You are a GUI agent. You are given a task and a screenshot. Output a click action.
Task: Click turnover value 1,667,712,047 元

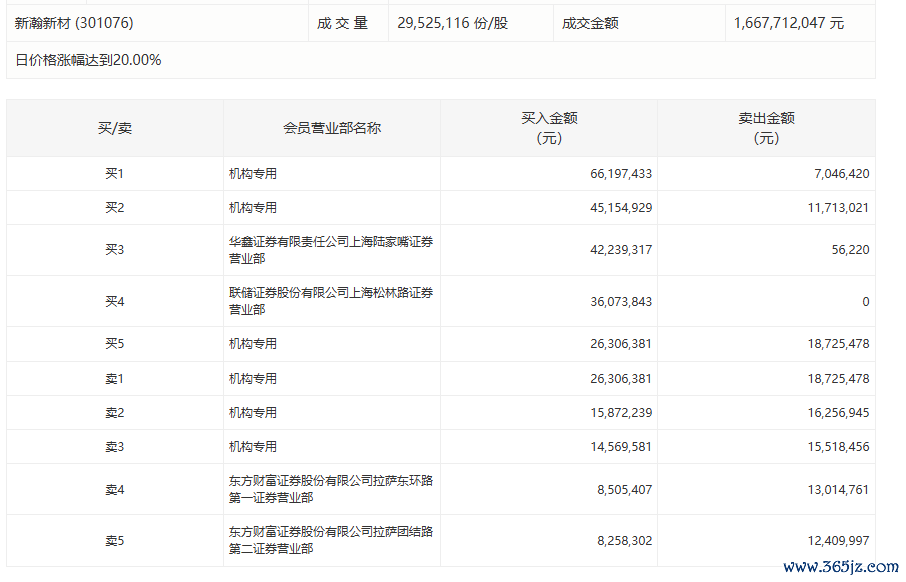[789, 23]
